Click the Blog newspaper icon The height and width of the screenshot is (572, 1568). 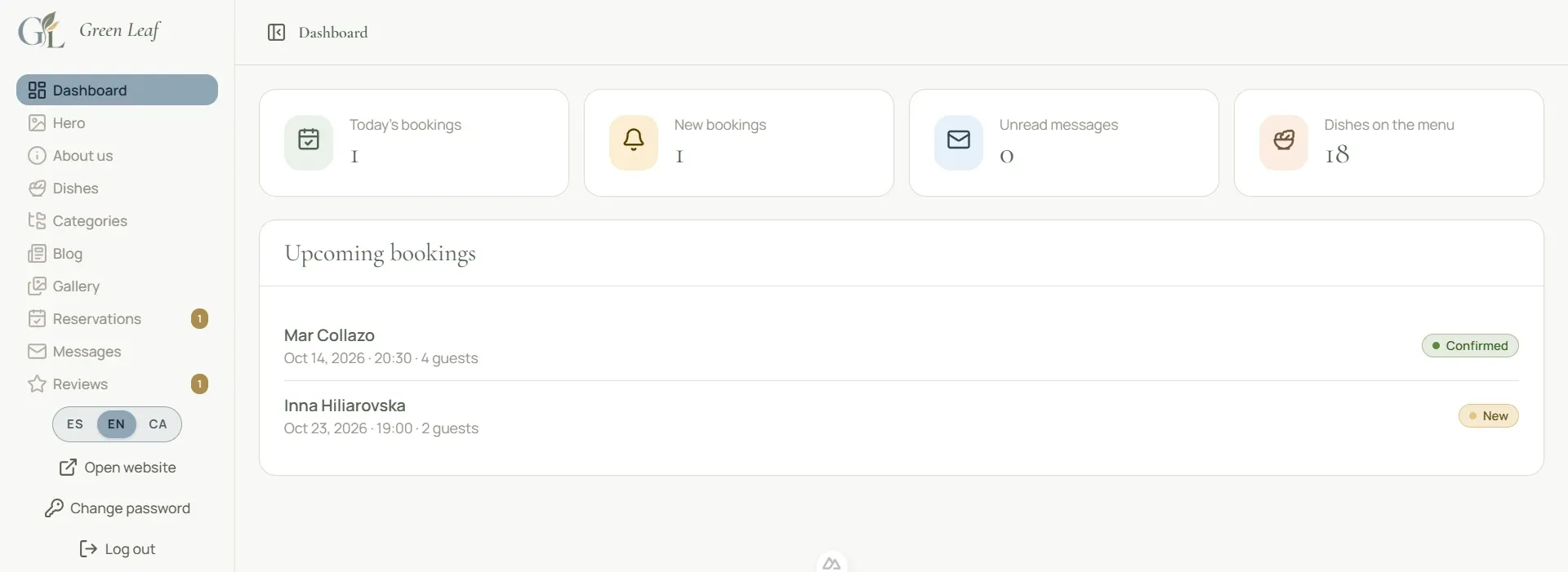click(x=37, y=253)
